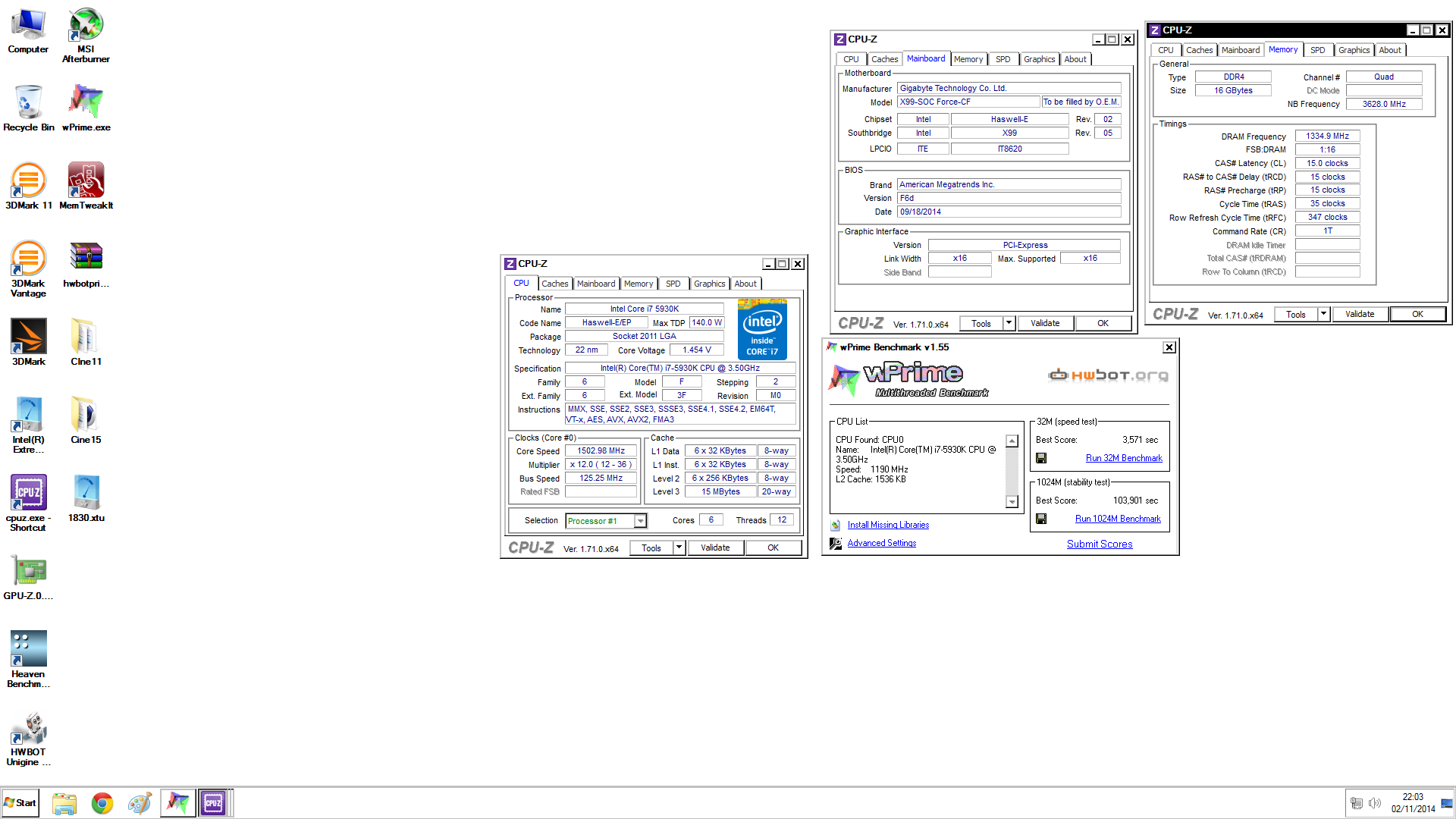Select 3DMark 11 desktop shortcut
Image resolution: width=1456 pixels, height=819 pixels.
coord(28,186)
